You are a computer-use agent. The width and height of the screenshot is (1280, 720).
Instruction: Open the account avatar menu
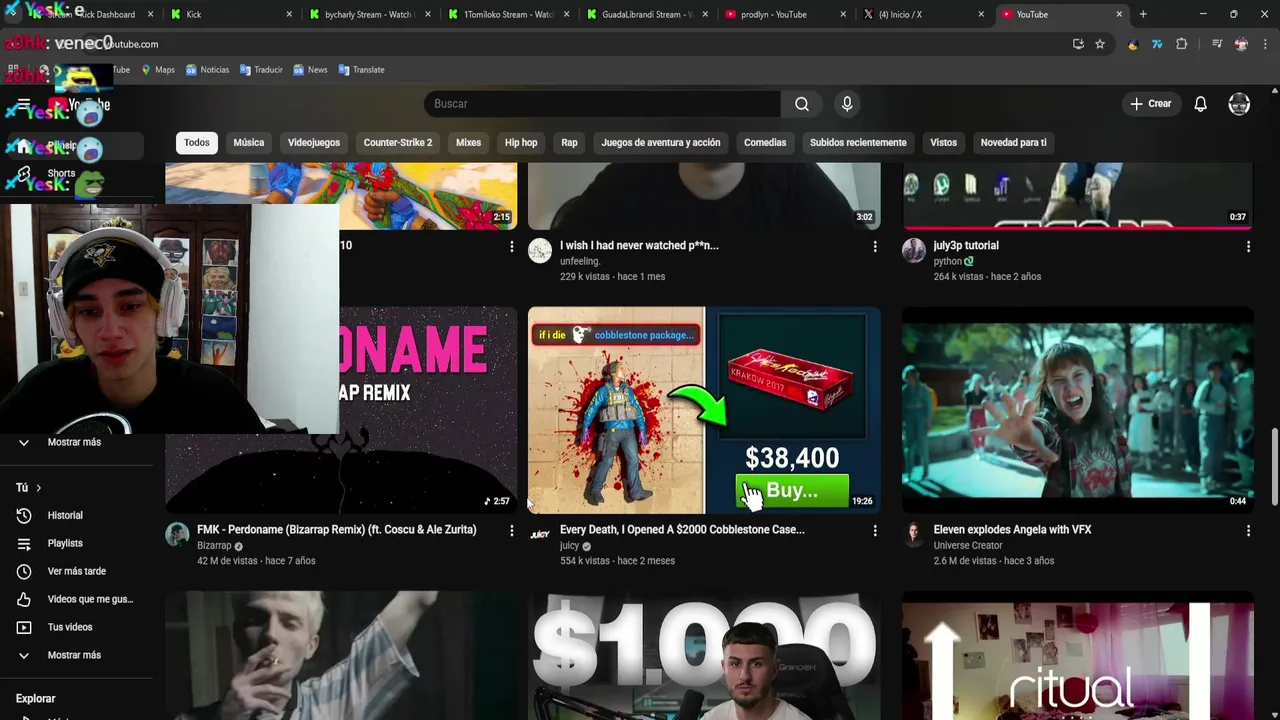[x=1239, y=104]
